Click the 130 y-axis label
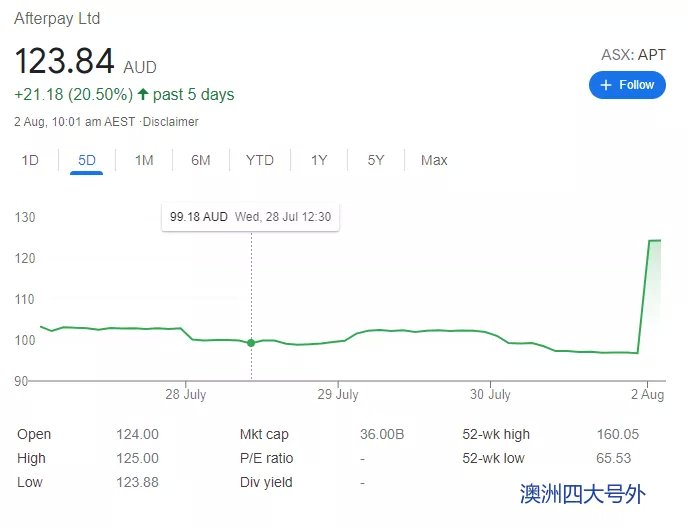This screenshot has height=528, width=688. (25, 217)
